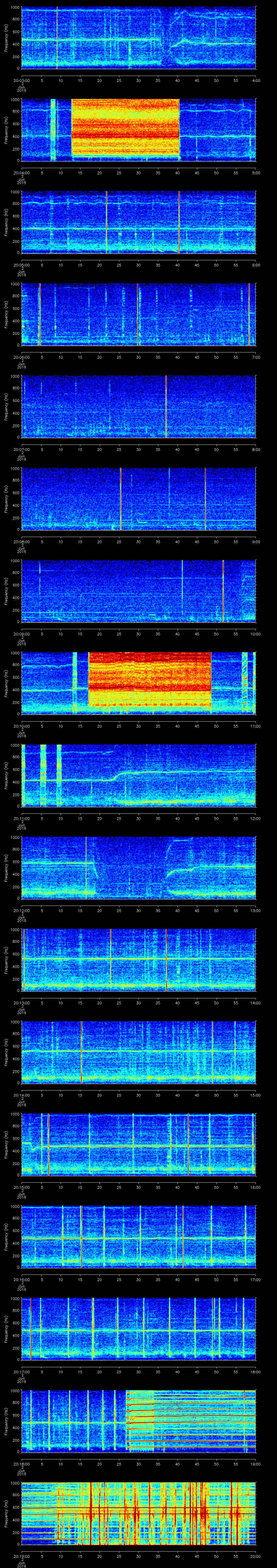Click the '20:00' end time label
The image size is (277, 1568).
(x=255, y=1556)
